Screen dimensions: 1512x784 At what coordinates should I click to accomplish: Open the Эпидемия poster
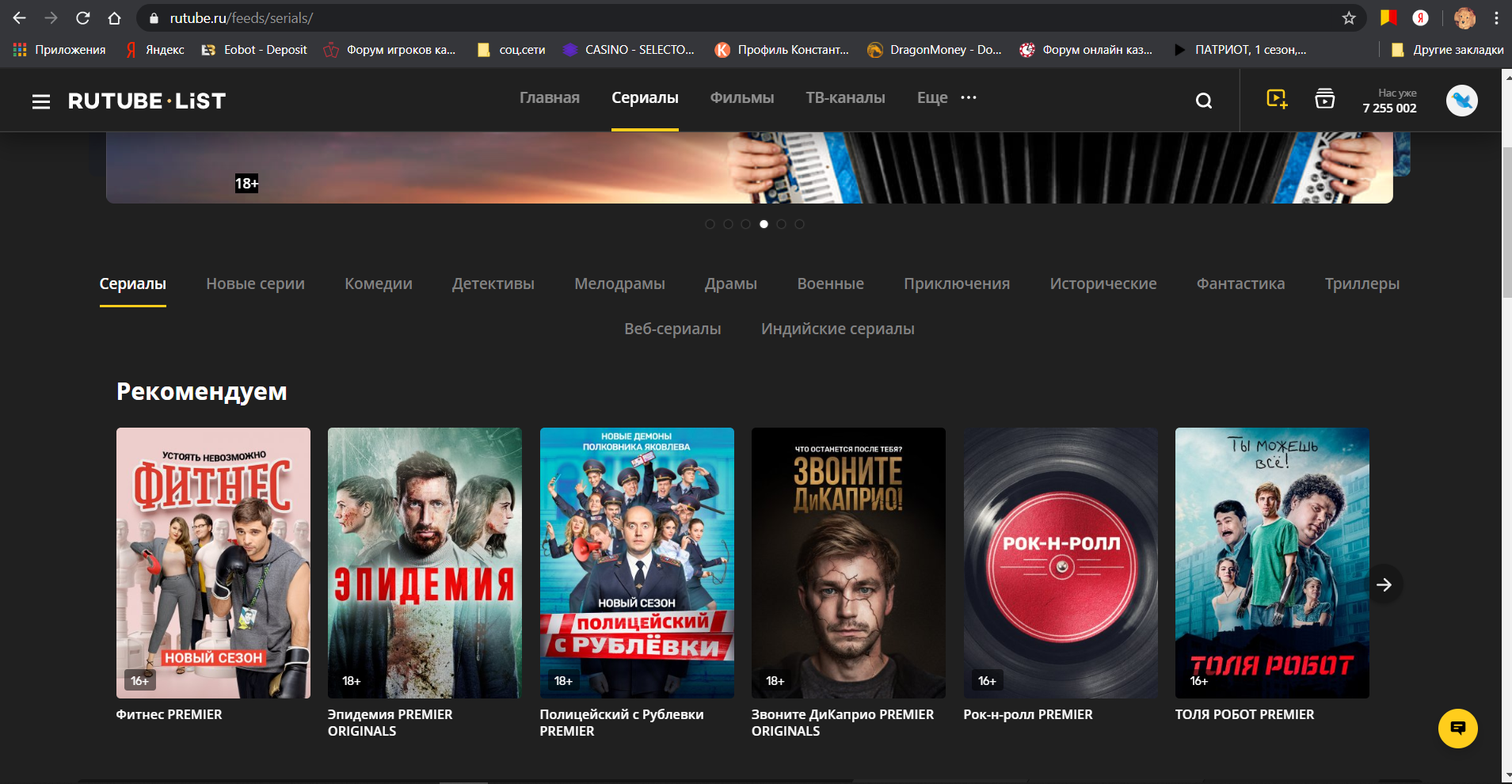click(x=425, y=563)
